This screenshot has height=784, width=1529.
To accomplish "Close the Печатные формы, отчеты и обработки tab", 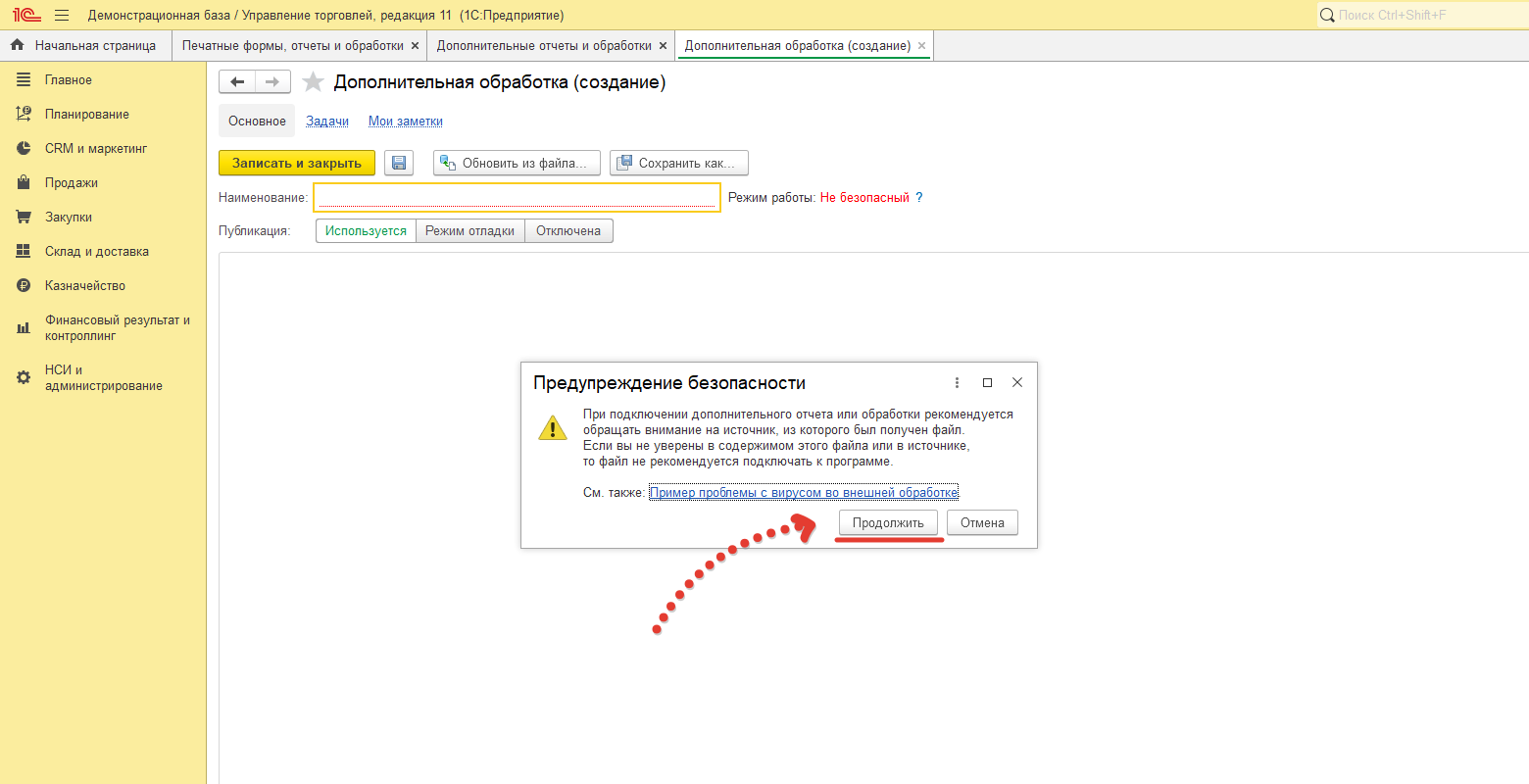I will (416, 46).
